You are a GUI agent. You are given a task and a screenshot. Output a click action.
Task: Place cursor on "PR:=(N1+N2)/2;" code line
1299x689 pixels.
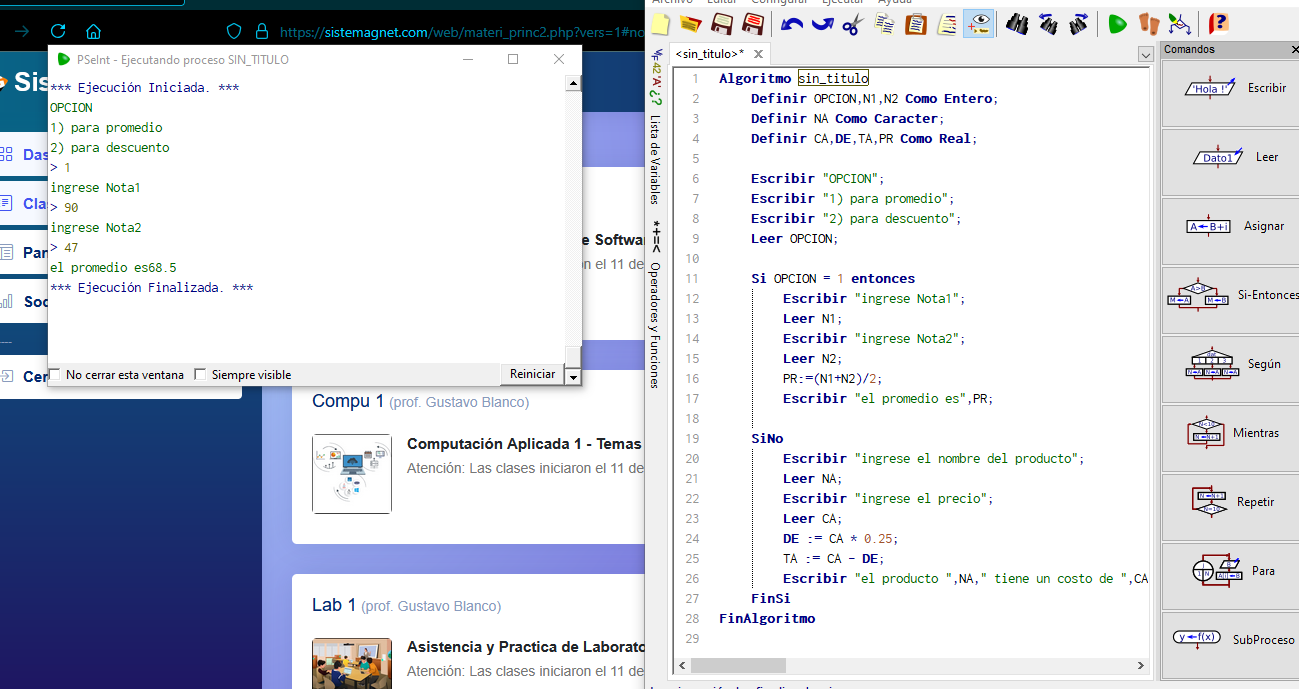tap(833, 378)
